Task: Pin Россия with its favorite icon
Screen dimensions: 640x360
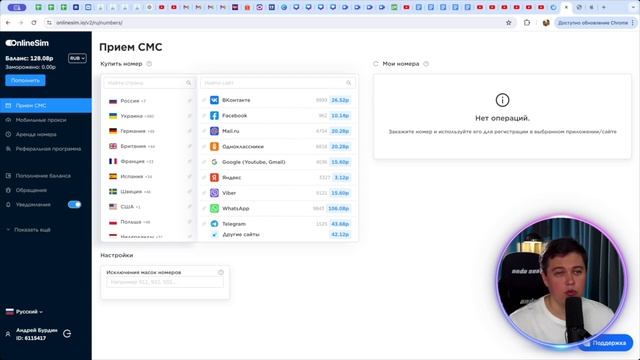Action: 189,101
